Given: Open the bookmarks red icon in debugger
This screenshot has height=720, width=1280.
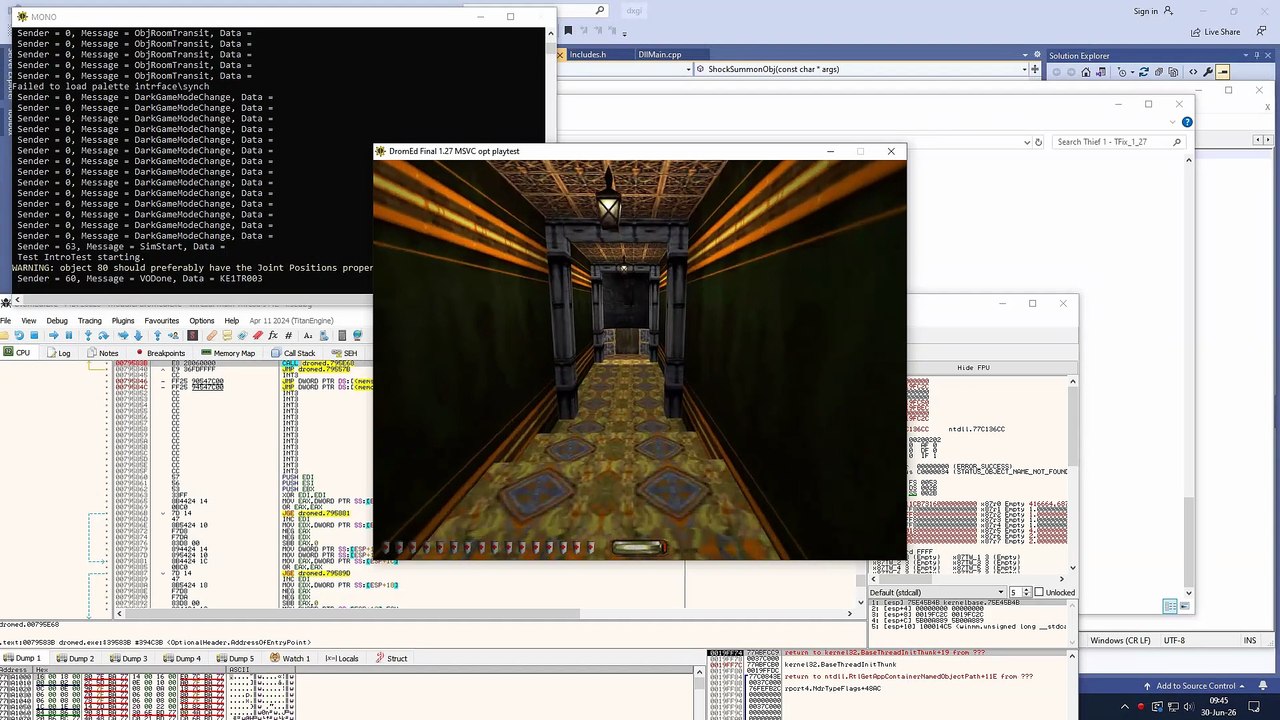Looking at the screenshot, I should [x=258, y=335].
